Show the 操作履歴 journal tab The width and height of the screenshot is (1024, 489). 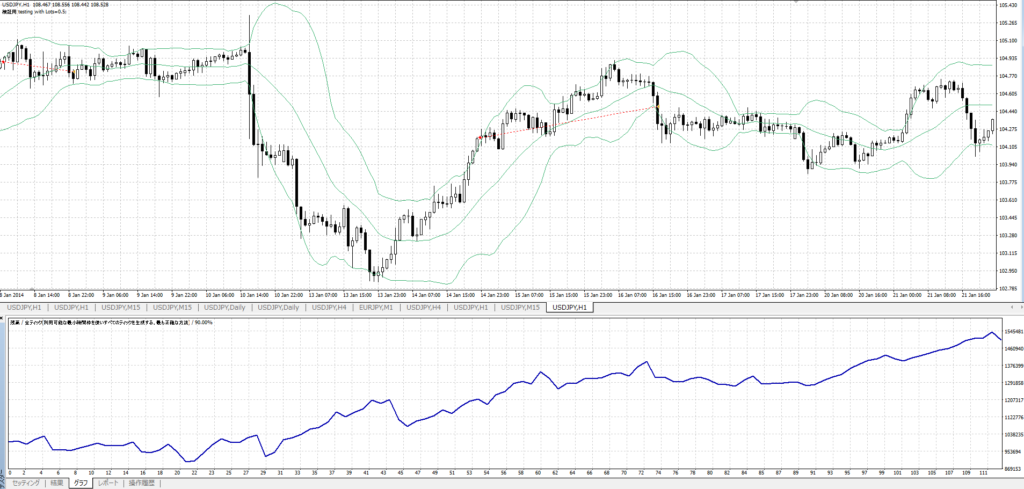pos(141,483)
